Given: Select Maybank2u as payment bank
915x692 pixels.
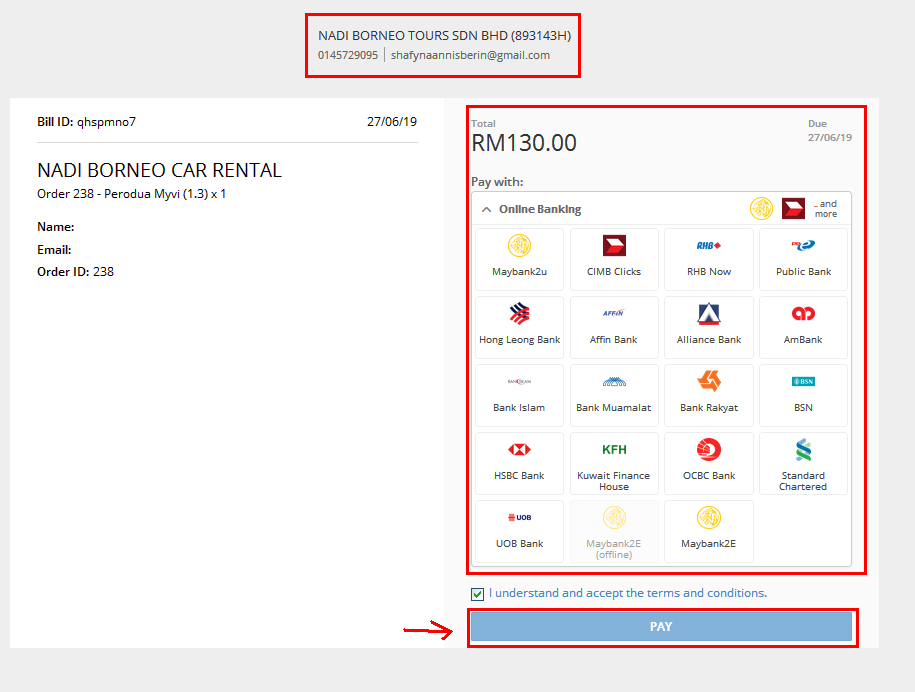Looking at the screenshot, I should tap(519, 258).
